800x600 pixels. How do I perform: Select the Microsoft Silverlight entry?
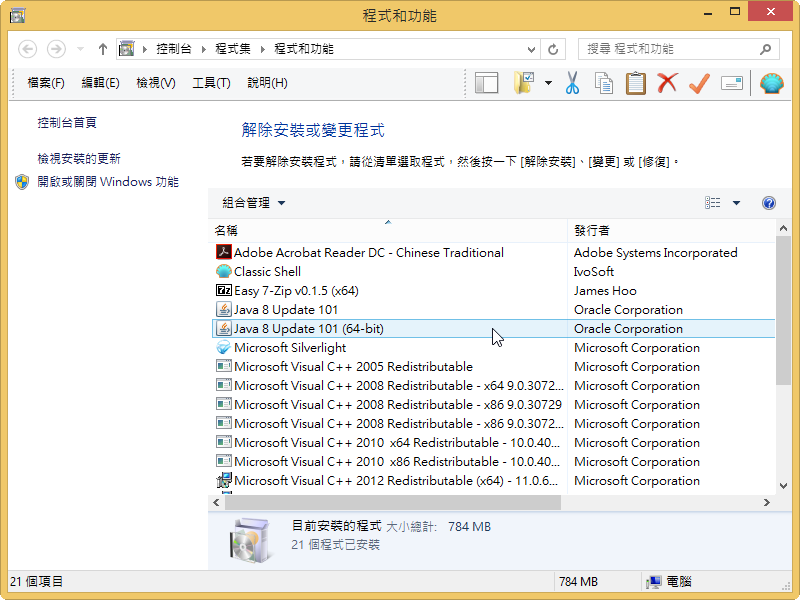tap(493, 347)
